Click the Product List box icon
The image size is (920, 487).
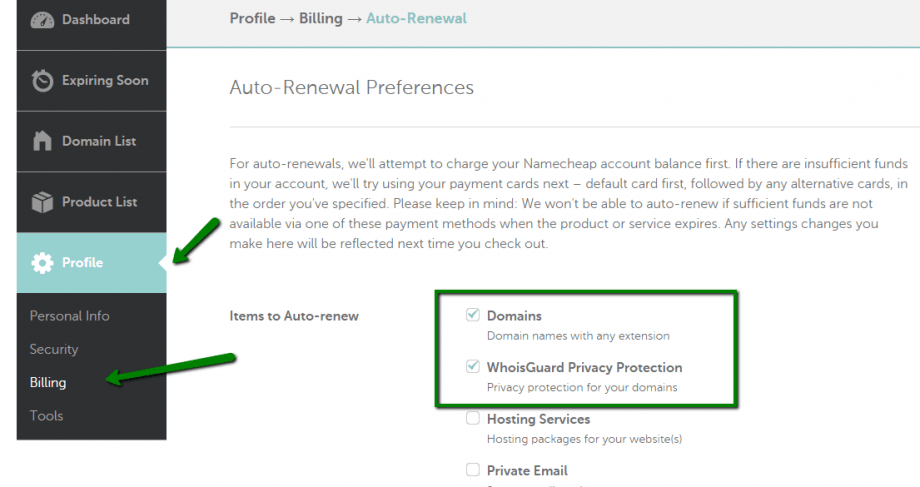pos(42,202)
